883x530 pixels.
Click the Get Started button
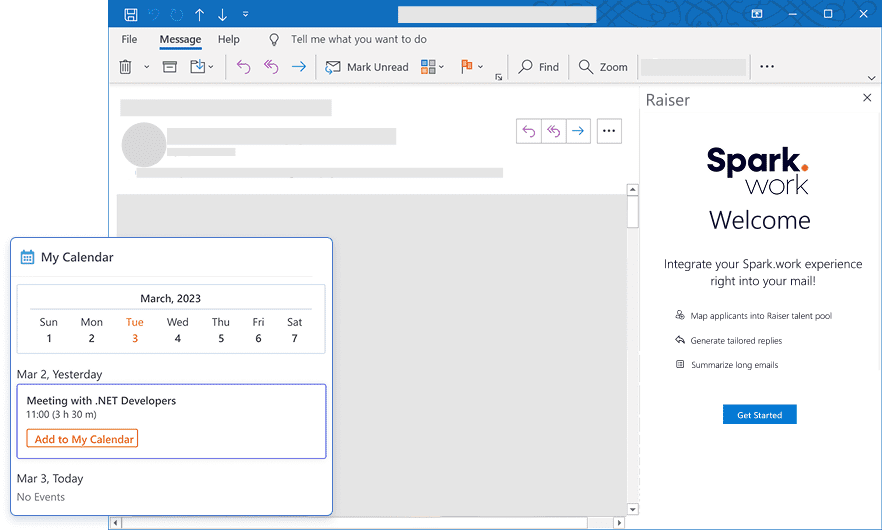tap(760, 415)
